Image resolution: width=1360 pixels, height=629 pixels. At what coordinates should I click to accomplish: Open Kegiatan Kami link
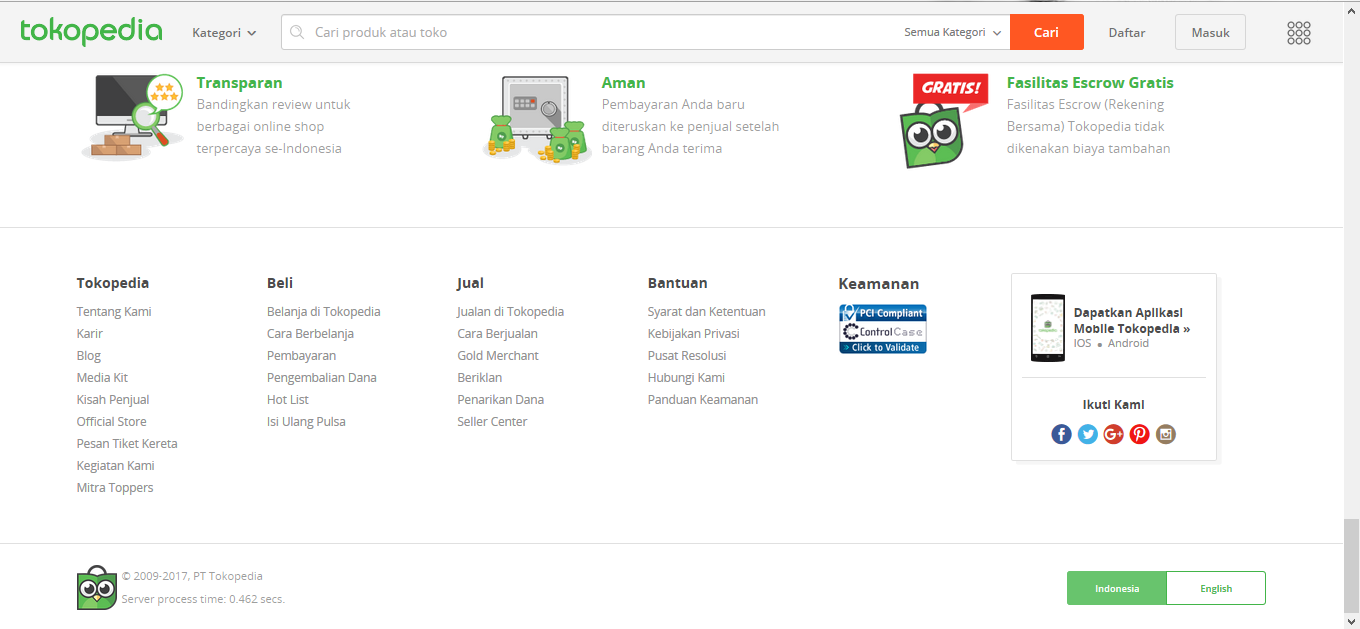coord(116,465)
